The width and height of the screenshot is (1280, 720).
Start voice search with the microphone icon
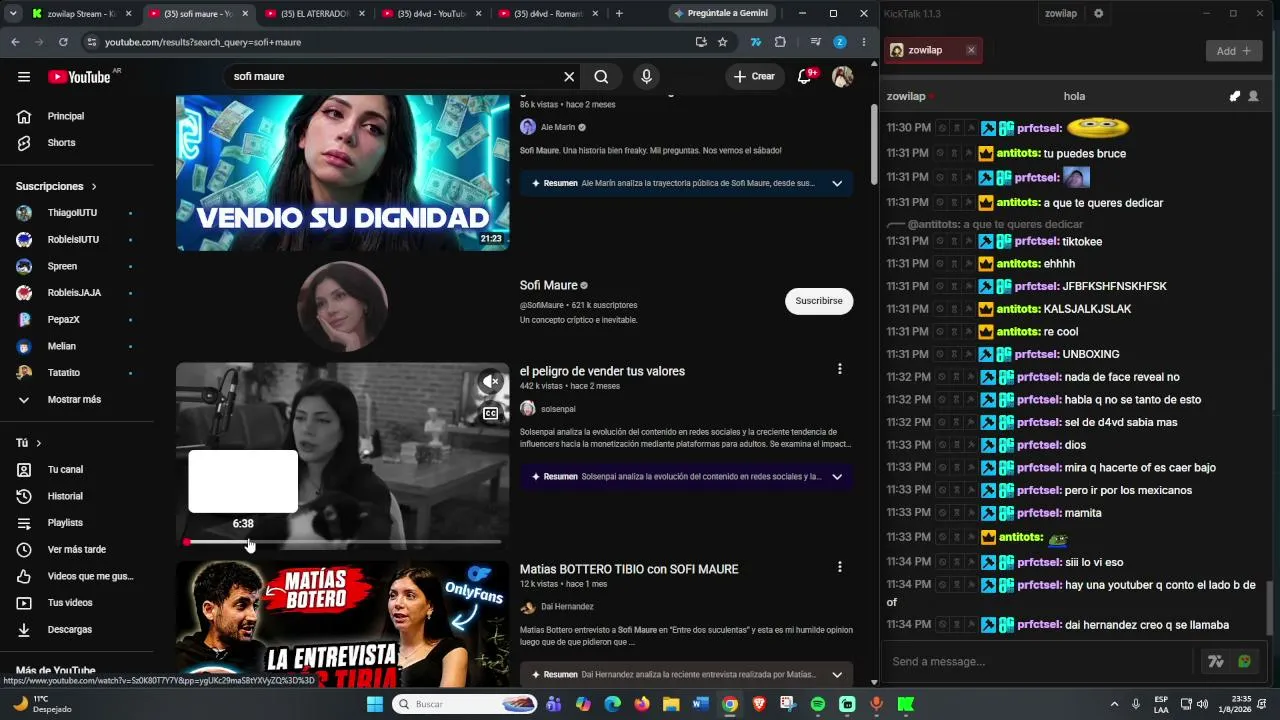[x=646, y=77]
